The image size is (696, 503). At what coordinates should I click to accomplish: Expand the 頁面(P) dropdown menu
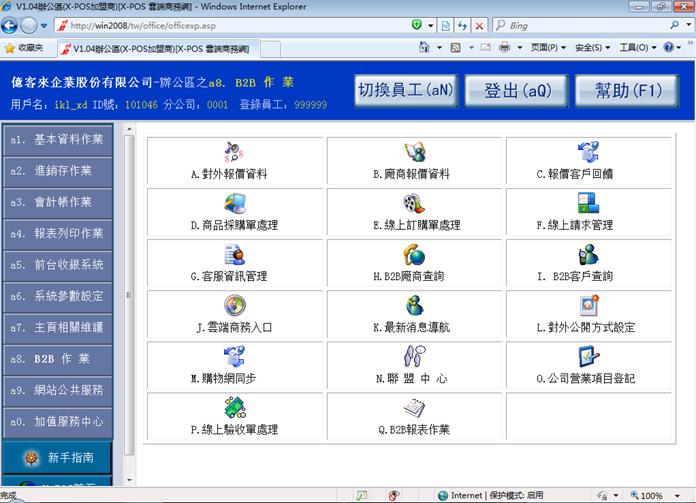coord(549,47)
